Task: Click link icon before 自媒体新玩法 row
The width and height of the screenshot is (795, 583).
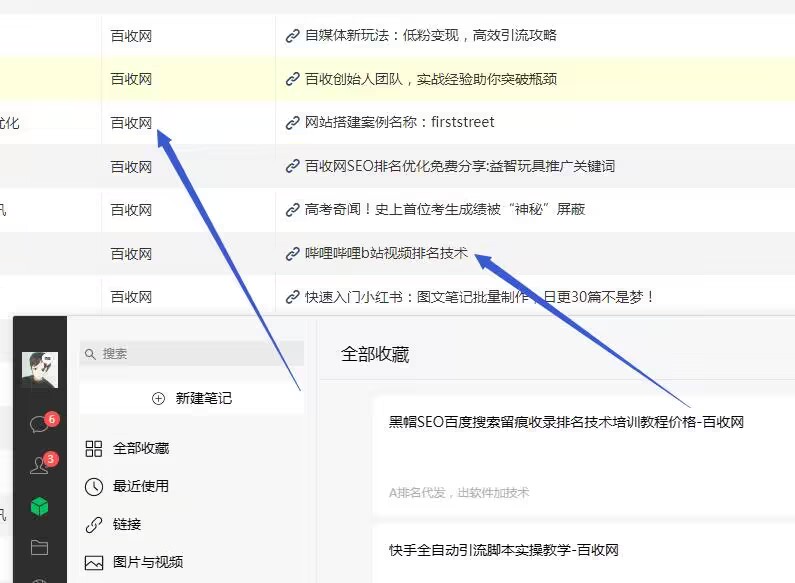Action: coord(293,36)
